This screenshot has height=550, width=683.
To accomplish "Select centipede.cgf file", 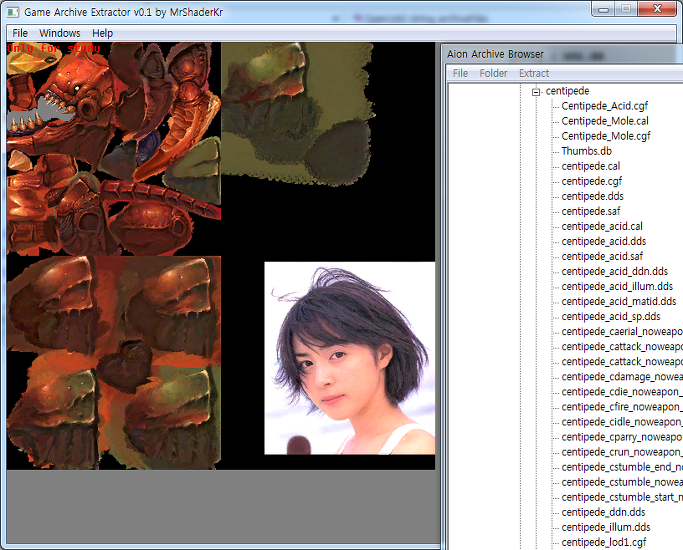I will pos(592,181).
